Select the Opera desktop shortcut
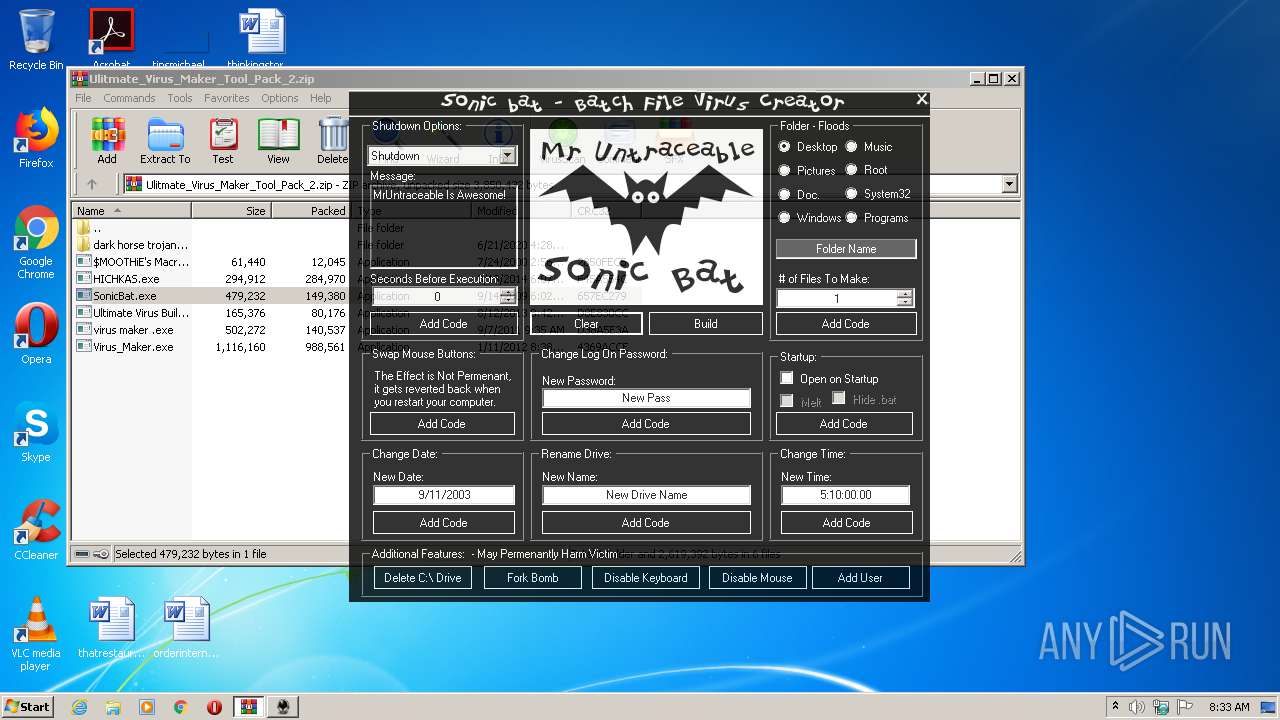The image size is (1280, 720). [36, 334]
